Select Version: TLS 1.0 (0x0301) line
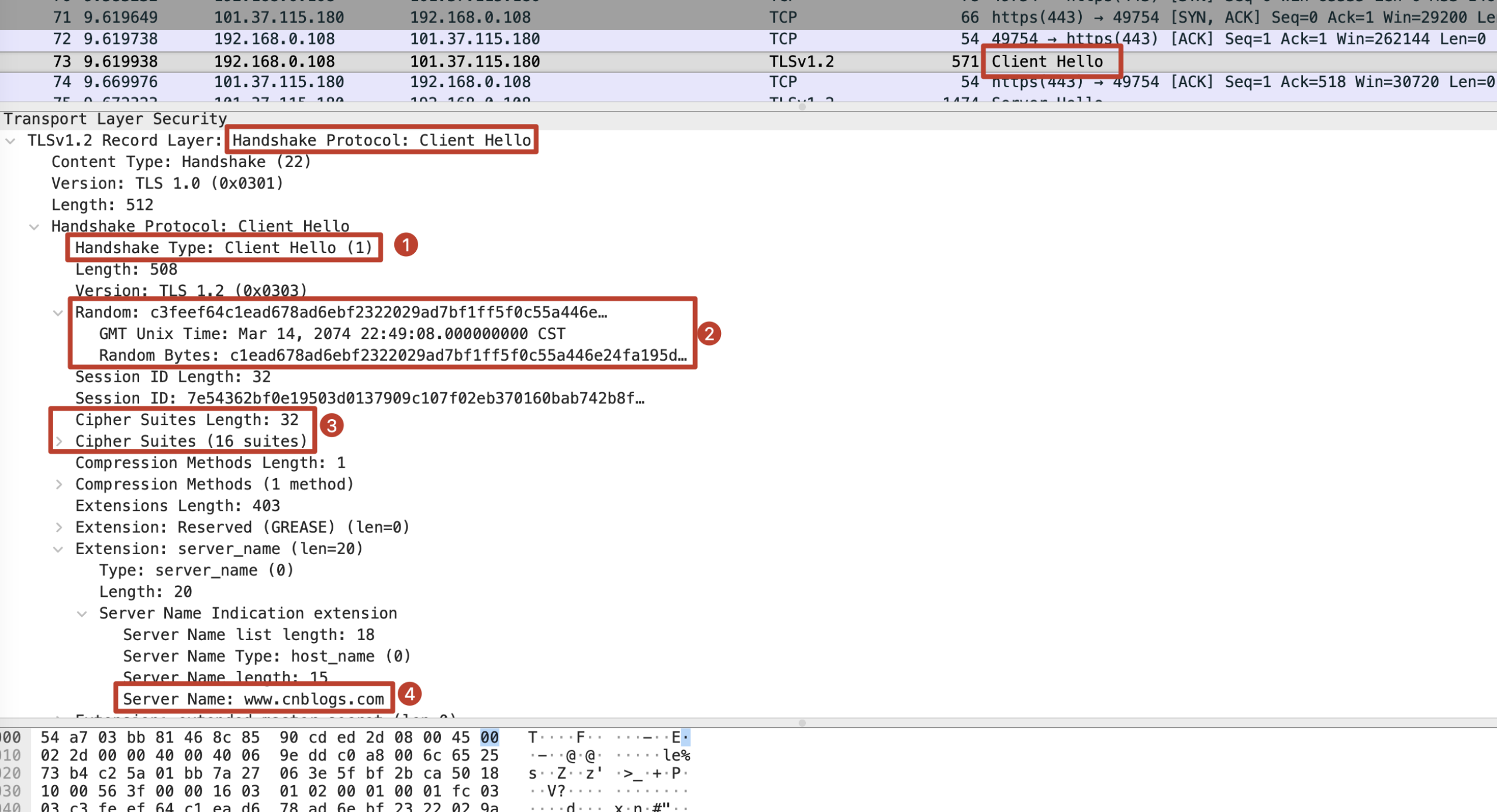Viewport: 1497px width, 812px height. pyautogui.click(x=167, y=184)
